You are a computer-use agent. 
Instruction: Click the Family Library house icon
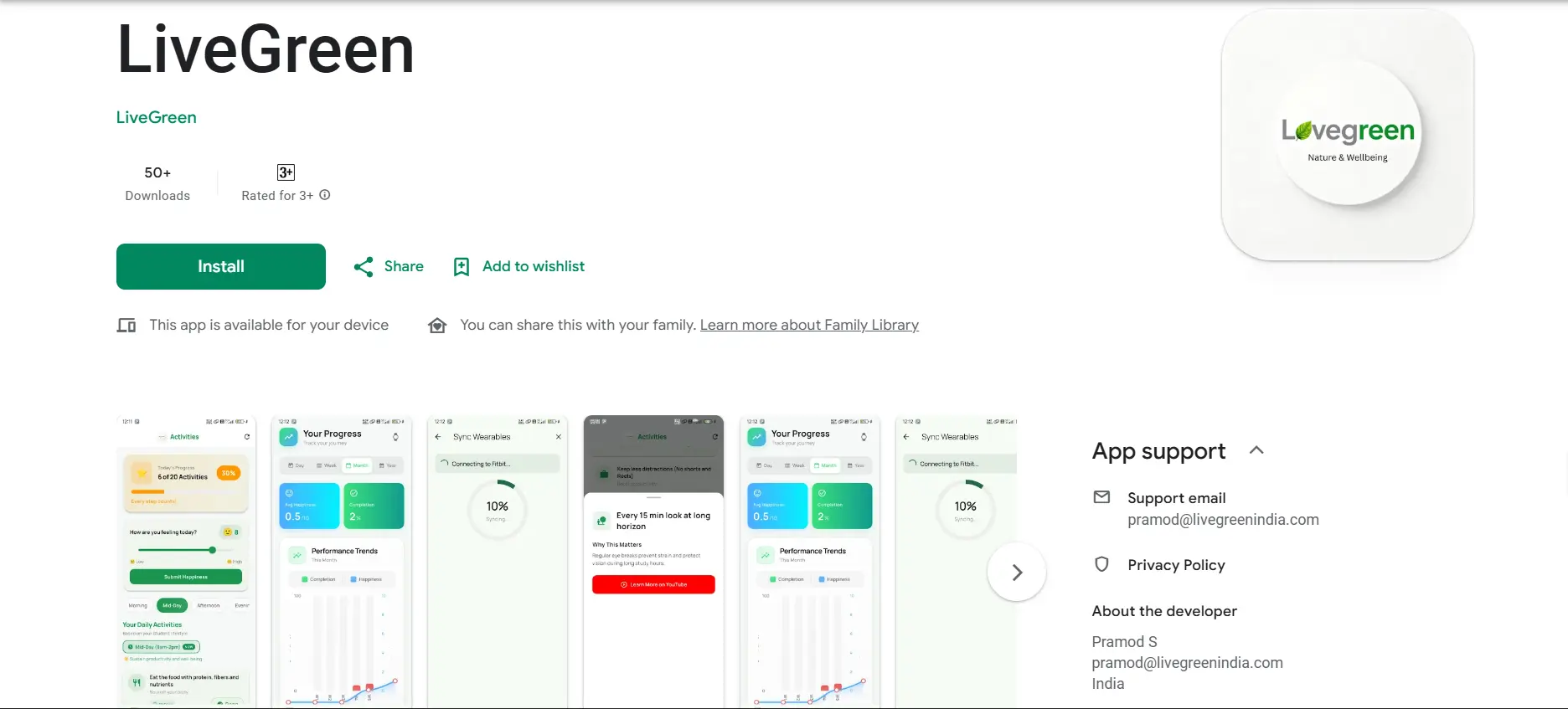pyautogui.click(x=437, y=326)
